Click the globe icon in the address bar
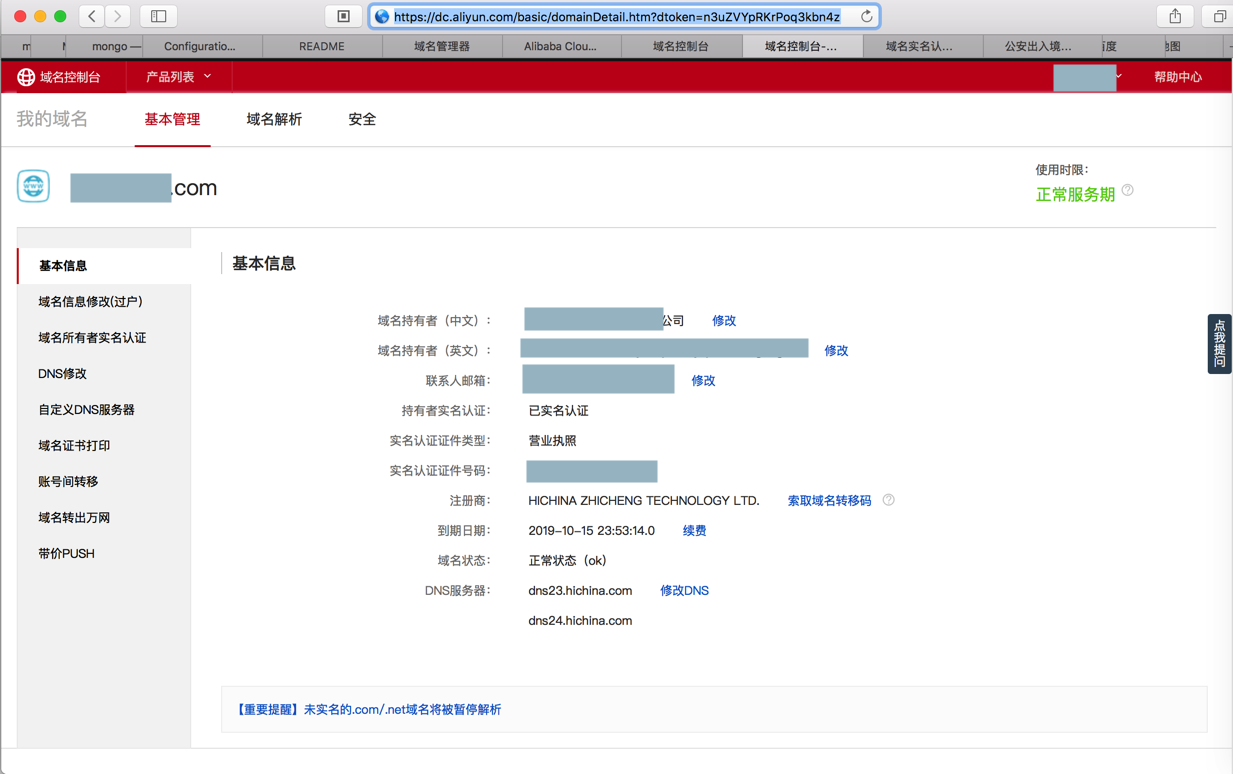This screenshot has height=774, width=1233. coord(382,16)
